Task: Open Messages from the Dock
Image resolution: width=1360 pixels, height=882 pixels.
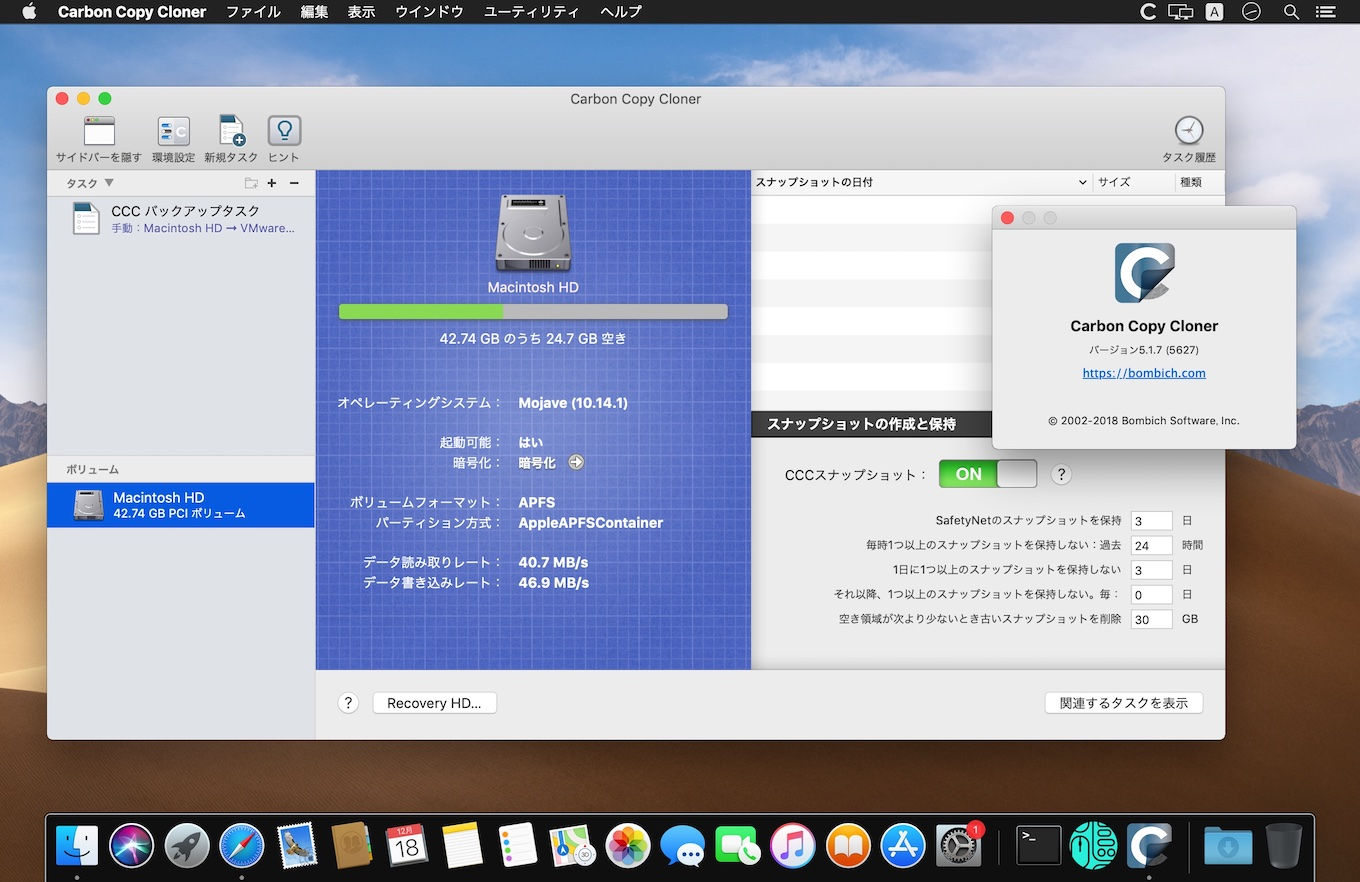Action: pyautogui.click(x=683, y=845)
